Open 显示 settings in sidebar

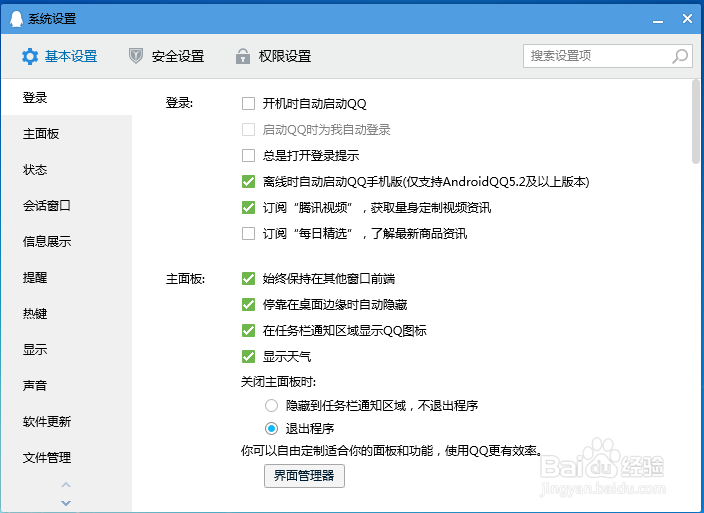pos(66,349)
